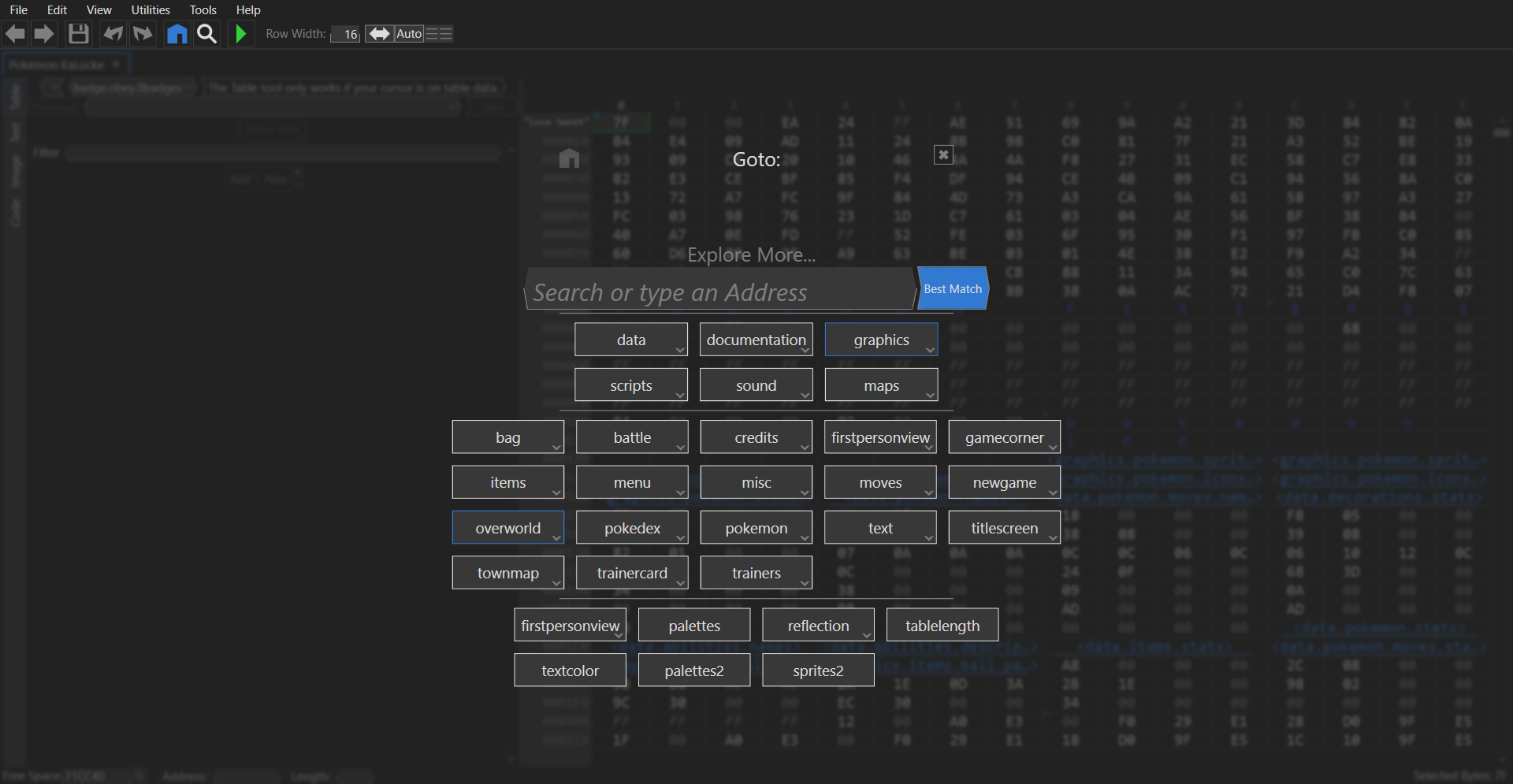Run the game with green play icon
This screenshot has width=1513, height=784.
point(241,34)
